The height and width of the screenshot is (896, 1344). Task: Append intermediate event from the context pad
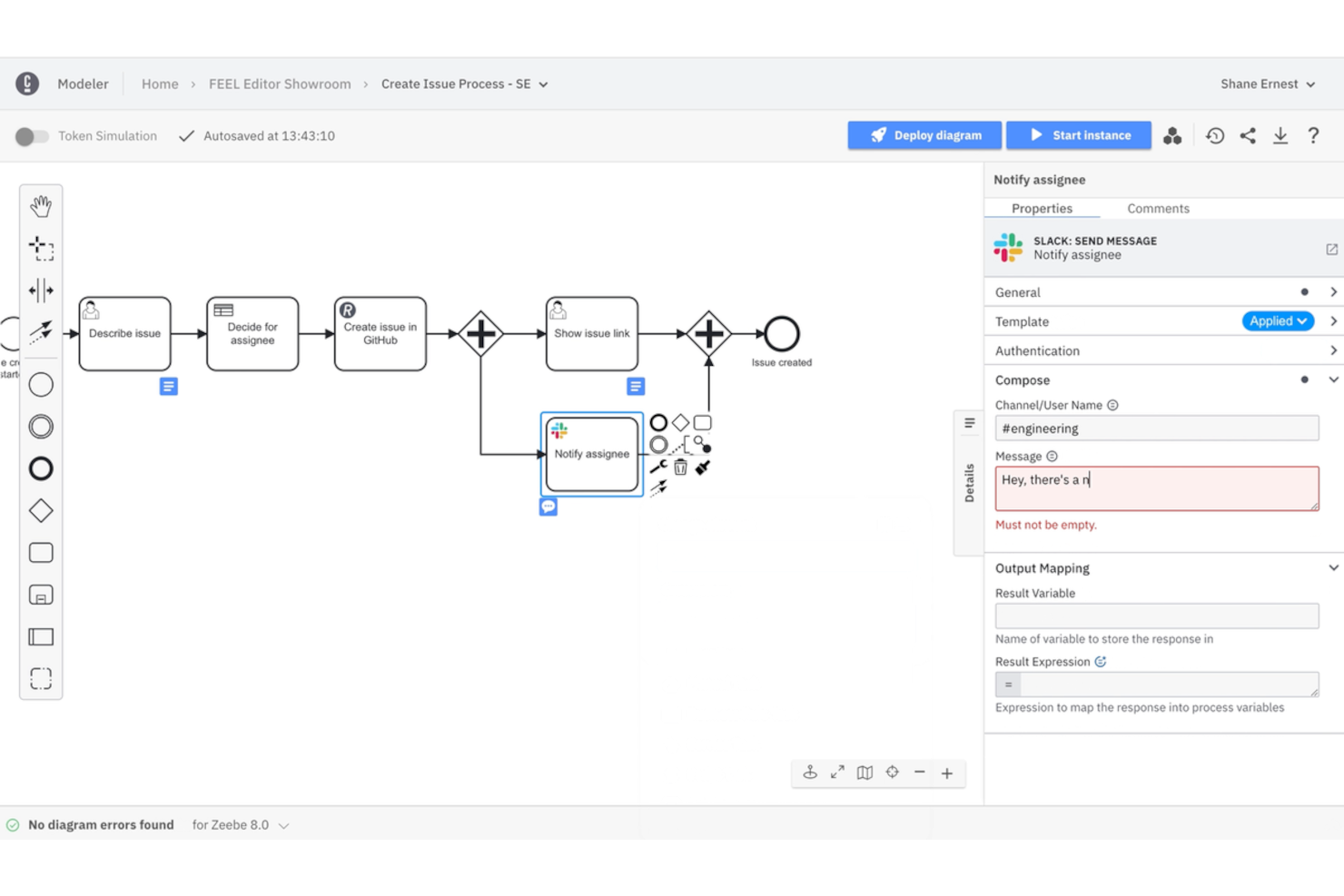(x=658, y=445)
